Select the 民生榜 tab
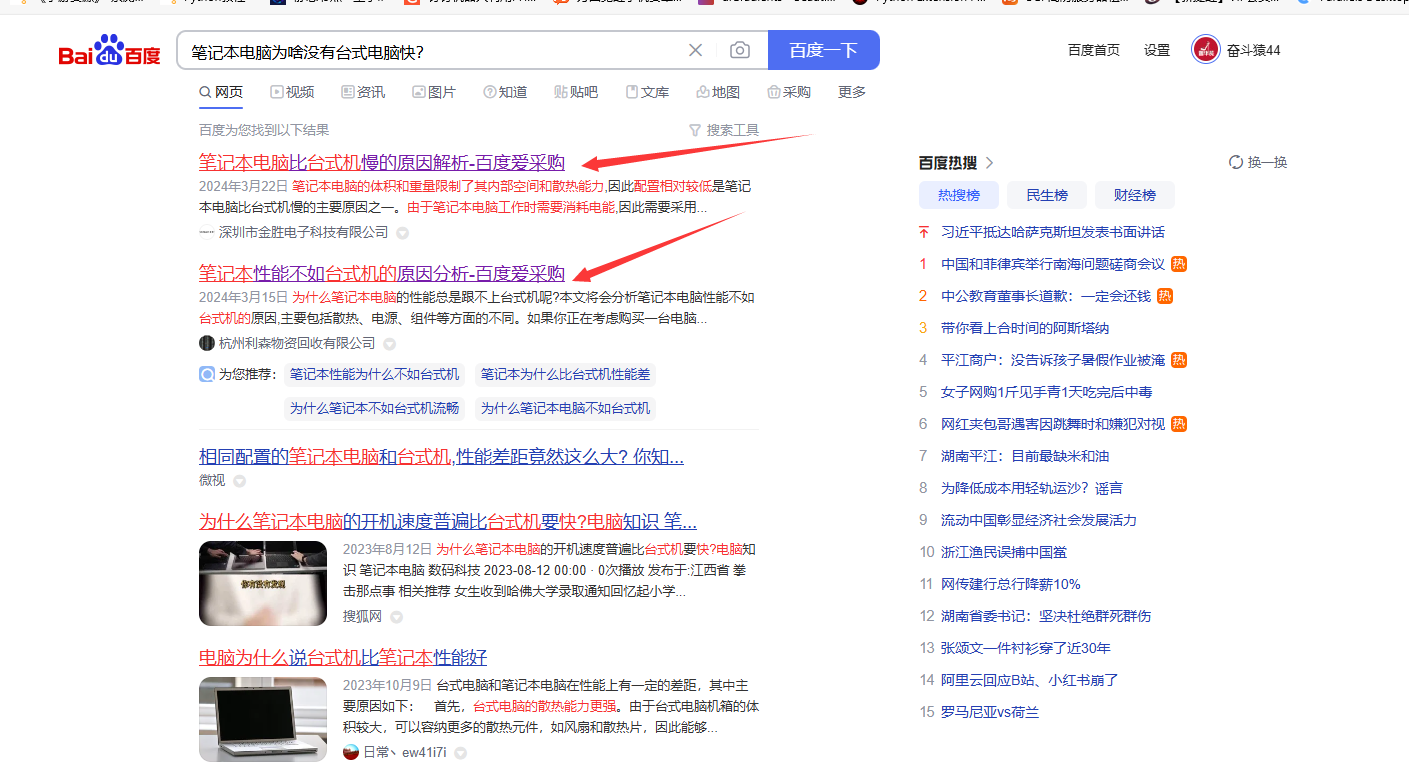The image size is (1409, 775). pos(1047,195)
